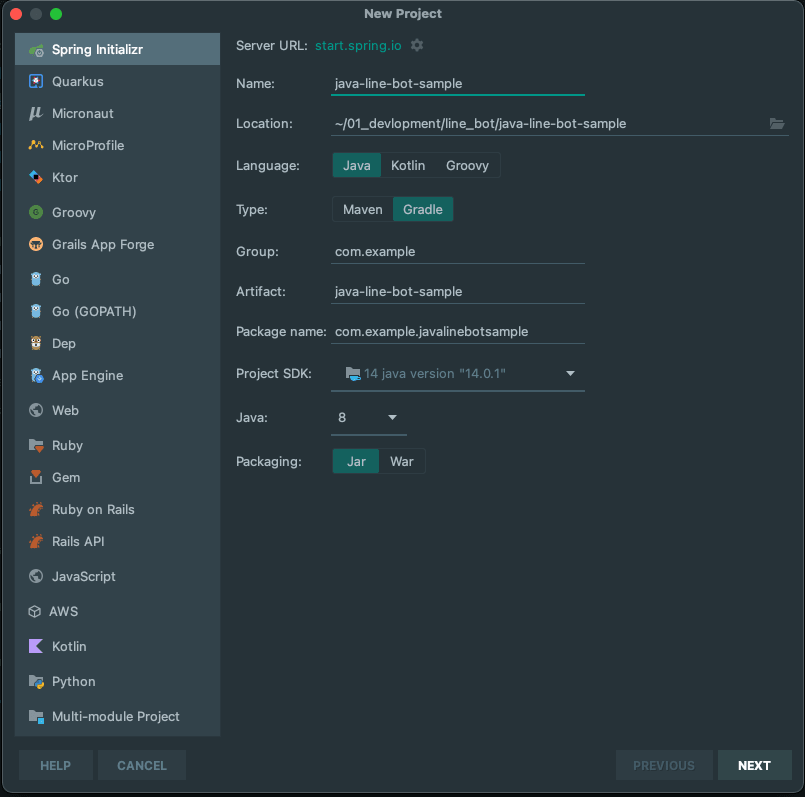This screenshot has height=797, width=805.
Task: Select Java as the language
Action: [357, 165]
